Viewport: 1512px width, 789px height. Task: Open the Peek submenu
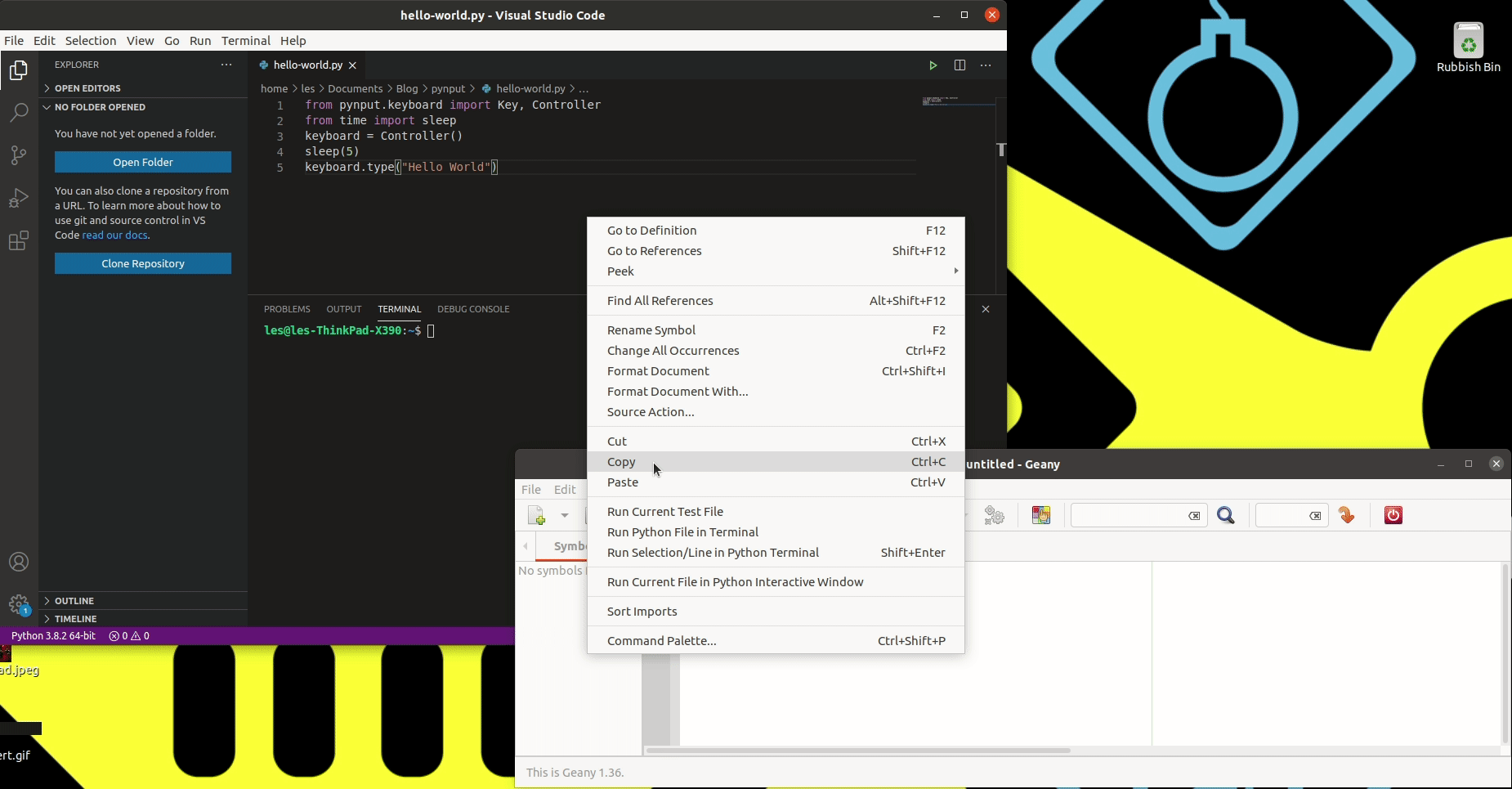coord(776,271)
